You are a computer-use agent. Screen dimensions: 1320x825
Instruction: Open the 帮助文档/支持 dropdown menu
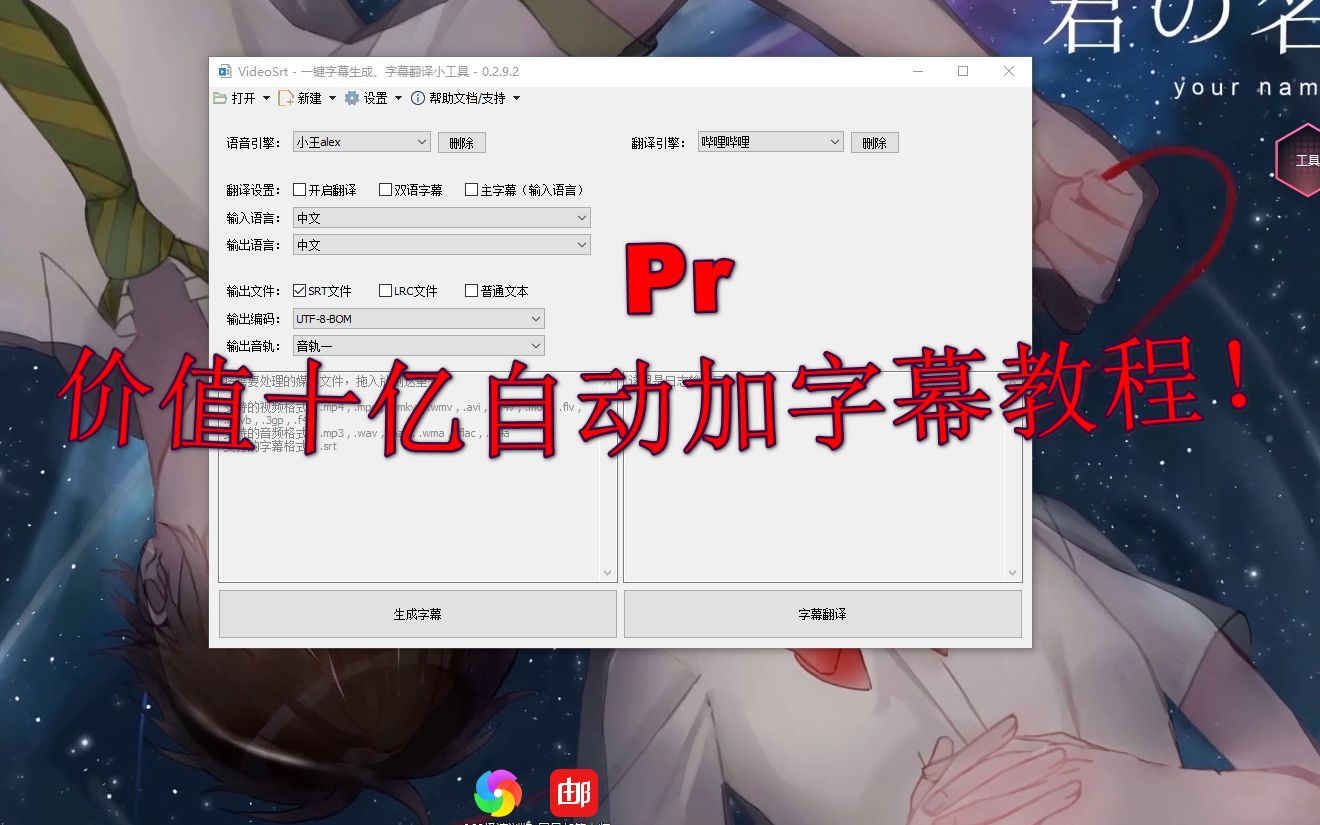(518, 97)
